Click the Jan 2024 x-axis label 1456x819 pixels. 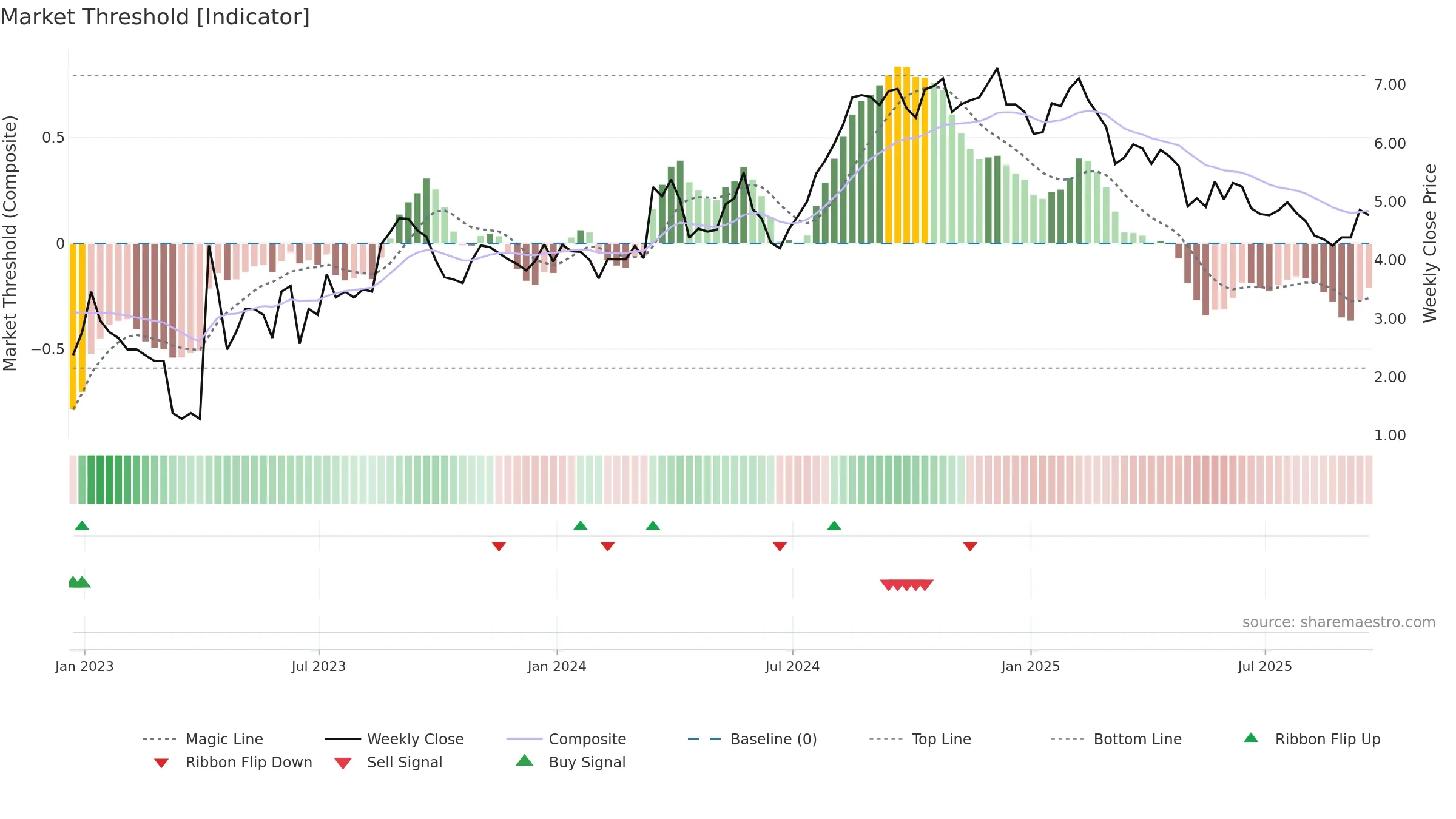click(557, 667)
